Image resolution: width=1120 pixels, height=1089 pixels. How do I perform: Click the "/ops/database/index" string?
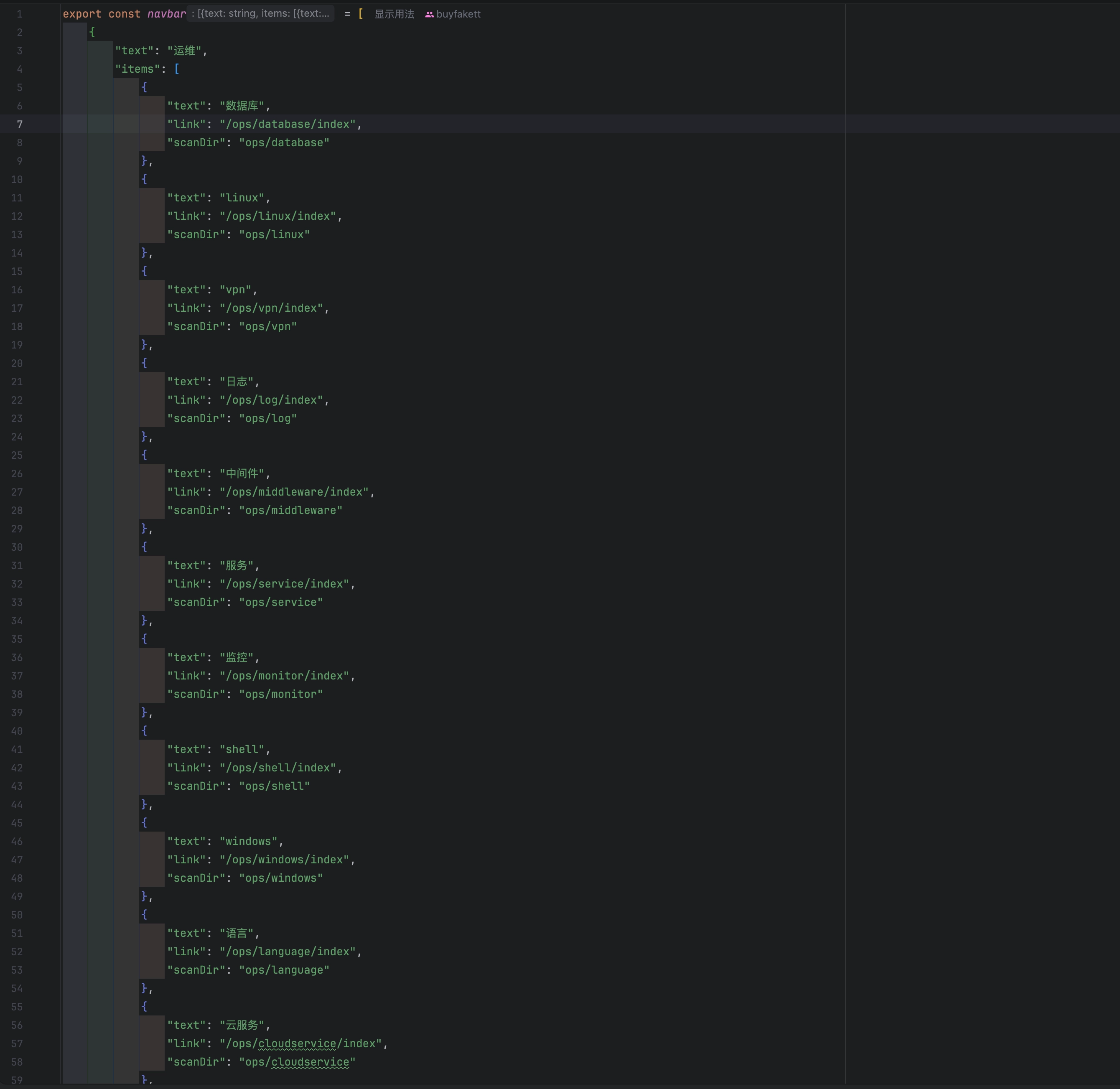click(288, 124)
